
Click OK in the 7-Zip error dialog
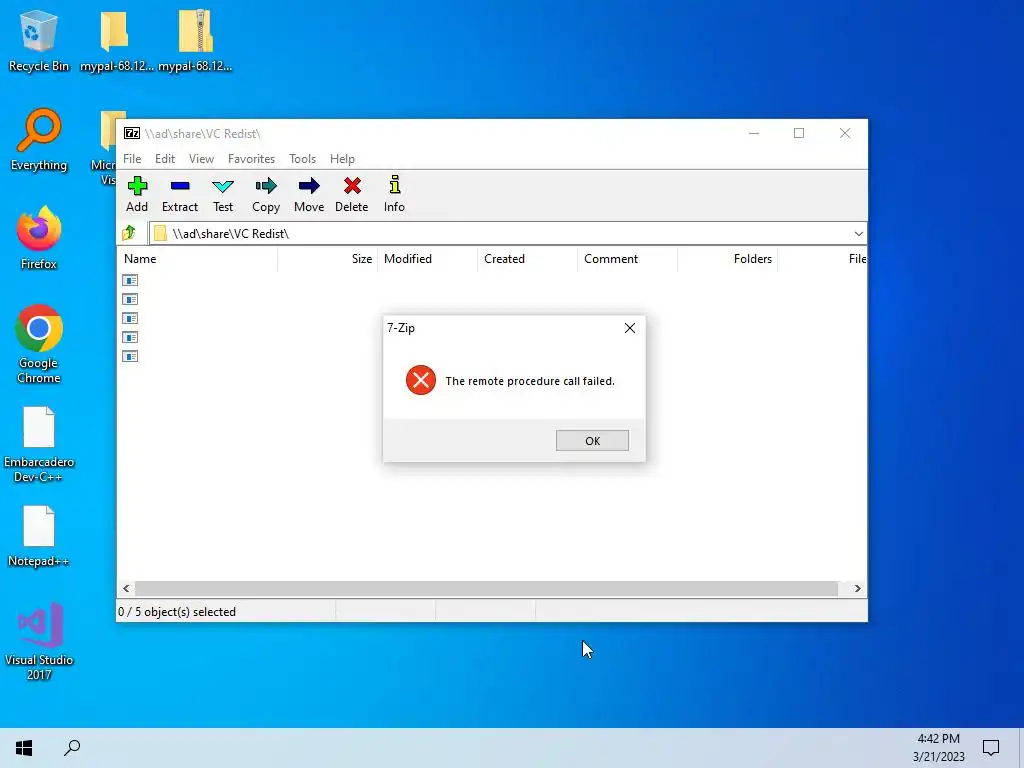coord(592,441)
